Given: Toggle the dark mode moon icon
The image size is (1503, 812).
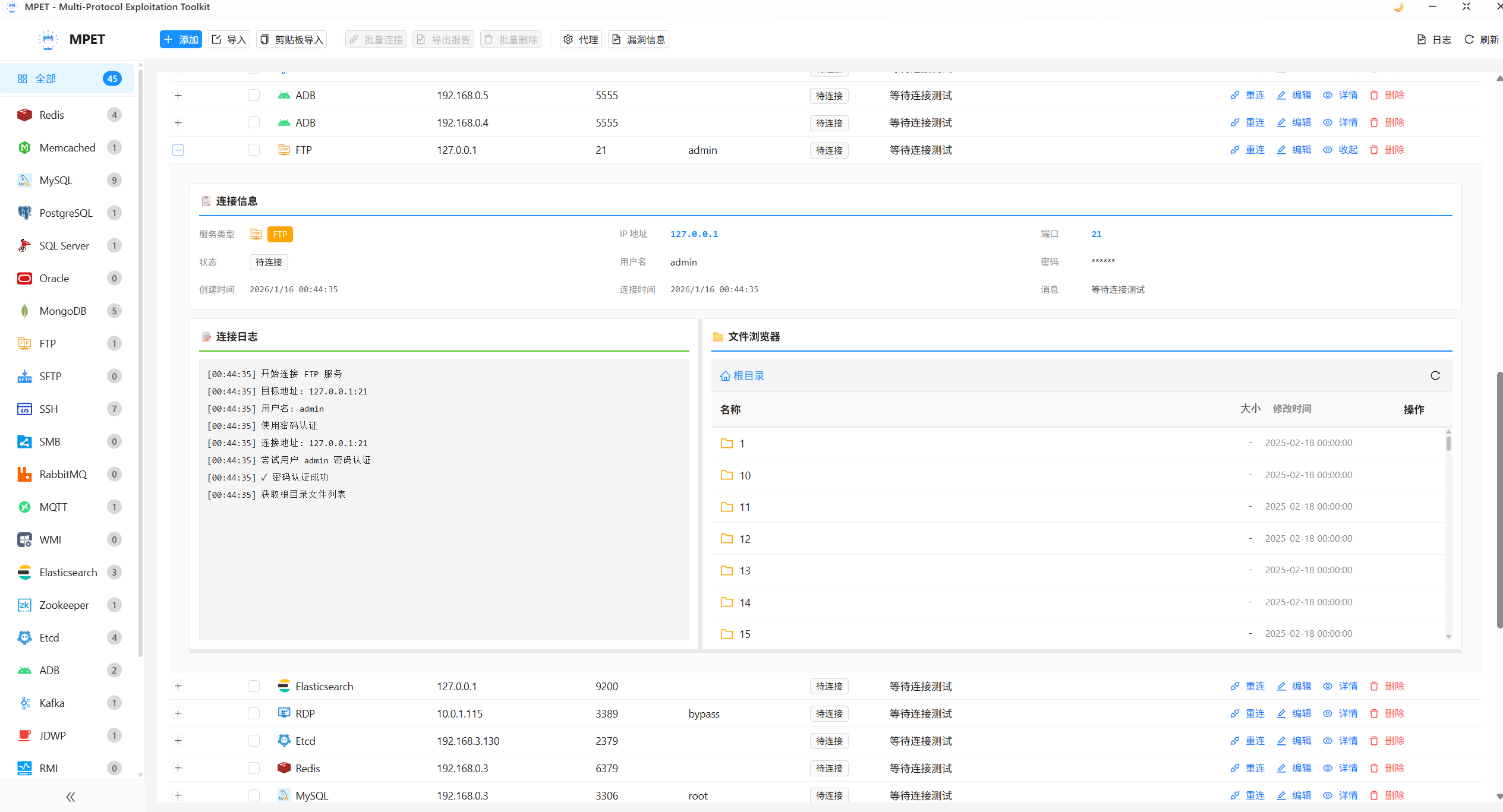Looking at the screenshot, I should coord(1398,7).
